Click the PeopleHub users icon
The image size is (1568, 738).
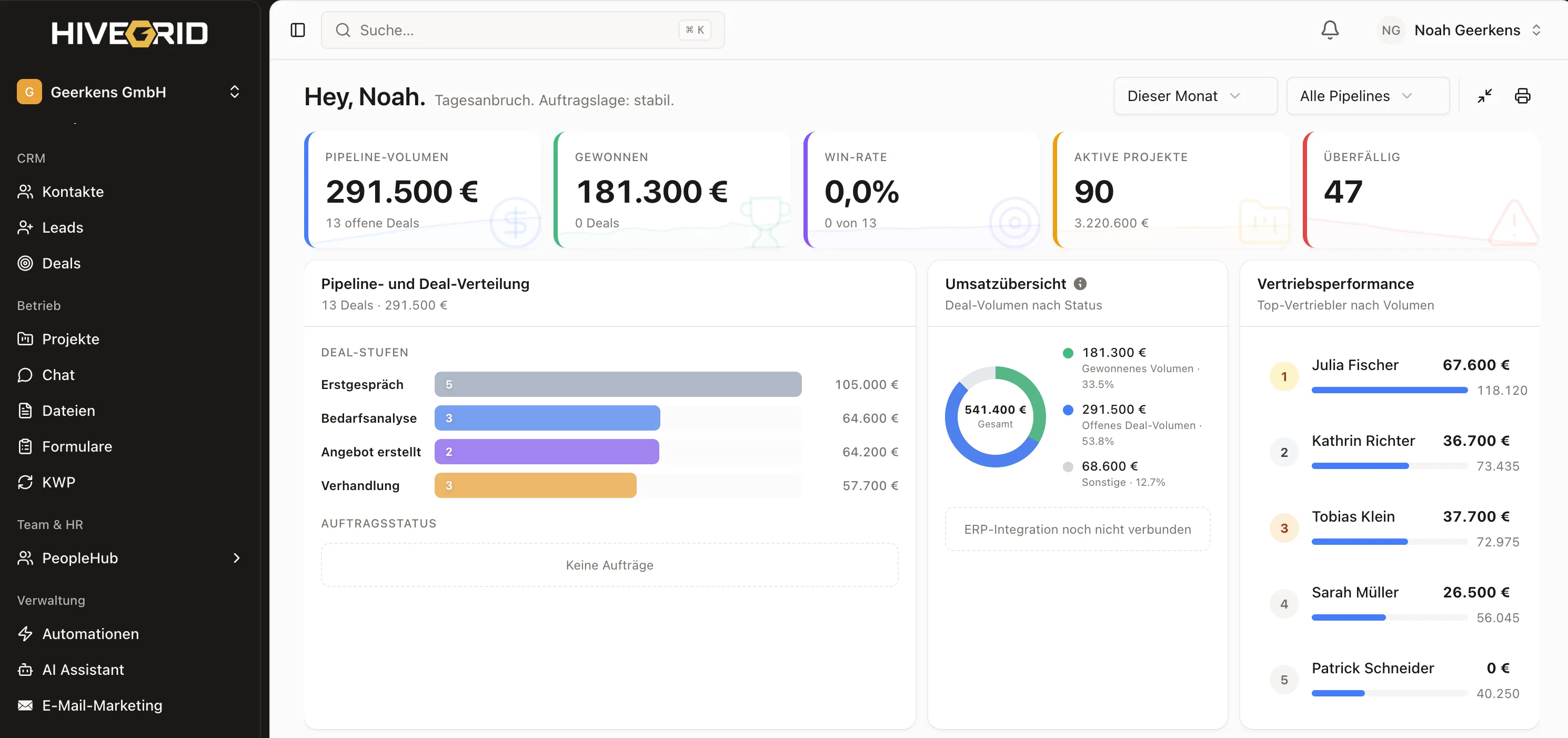(25, 558)
